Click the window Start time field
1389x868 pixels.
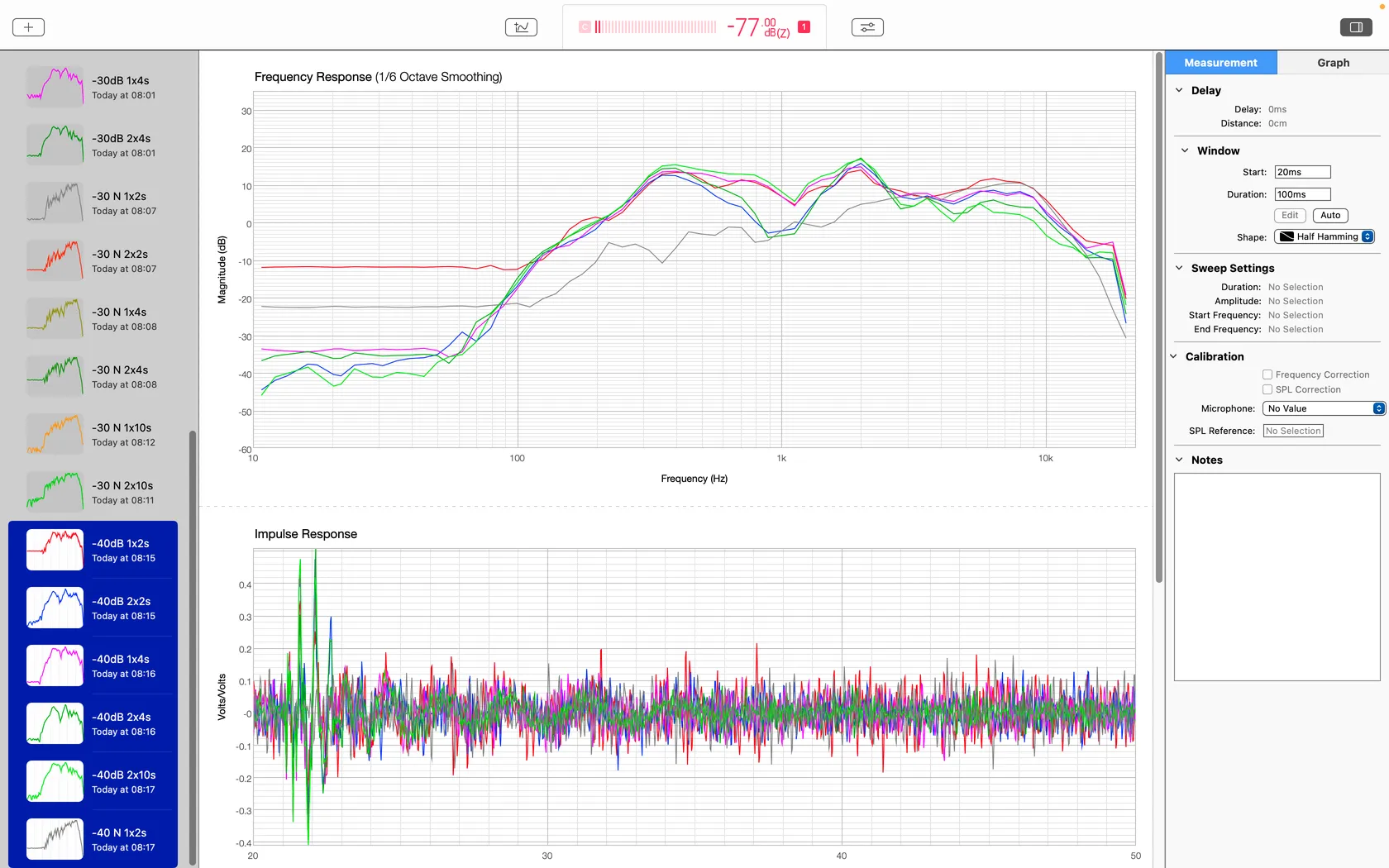pyautogui.click(x=1302, y=172)
